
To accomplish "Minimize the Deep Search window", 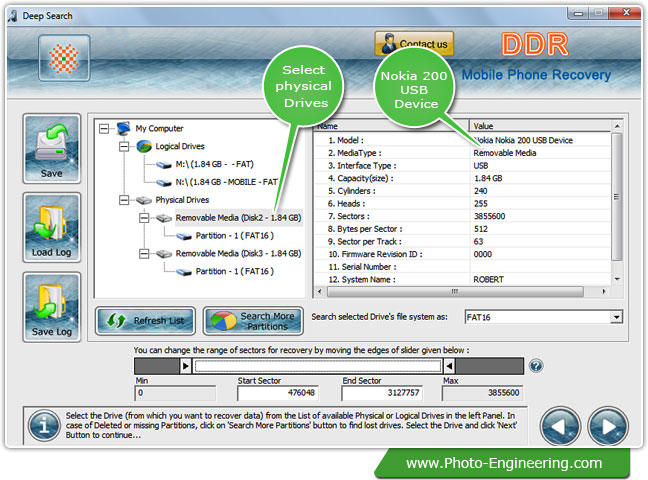I will pos(579,13).
